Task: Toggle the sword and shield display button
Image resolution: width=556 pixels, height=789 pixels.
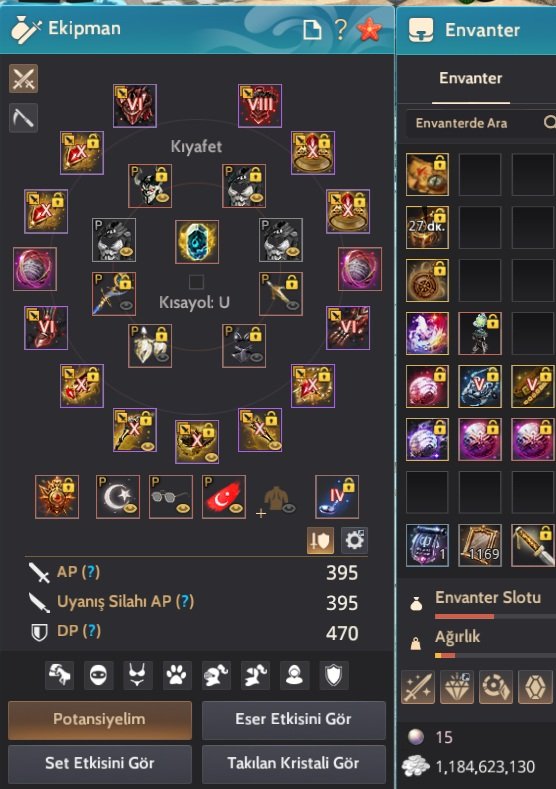Action: [321, 540]
